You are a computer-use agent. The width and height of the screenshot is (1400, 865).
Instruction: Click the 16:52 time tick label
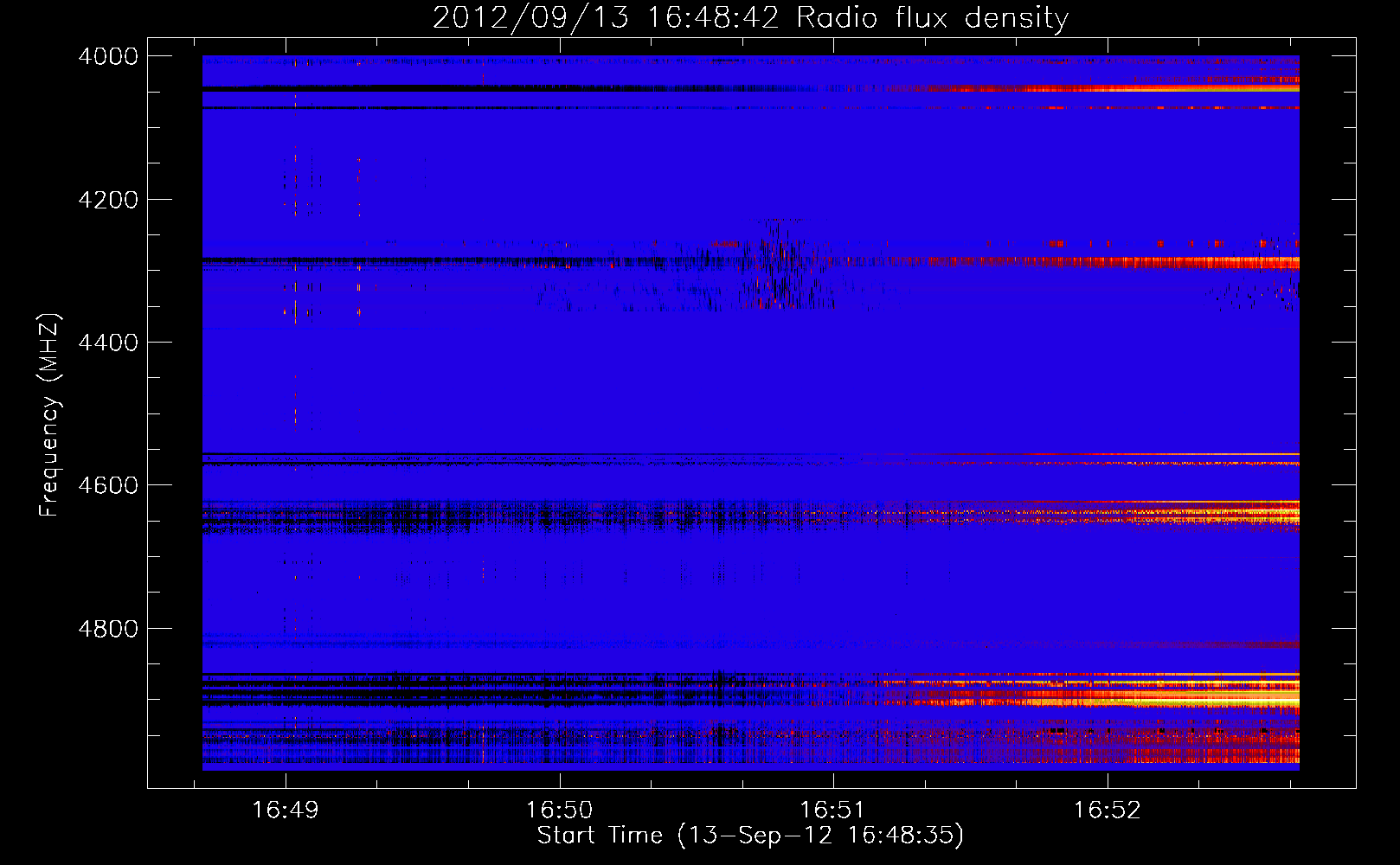1107,810
